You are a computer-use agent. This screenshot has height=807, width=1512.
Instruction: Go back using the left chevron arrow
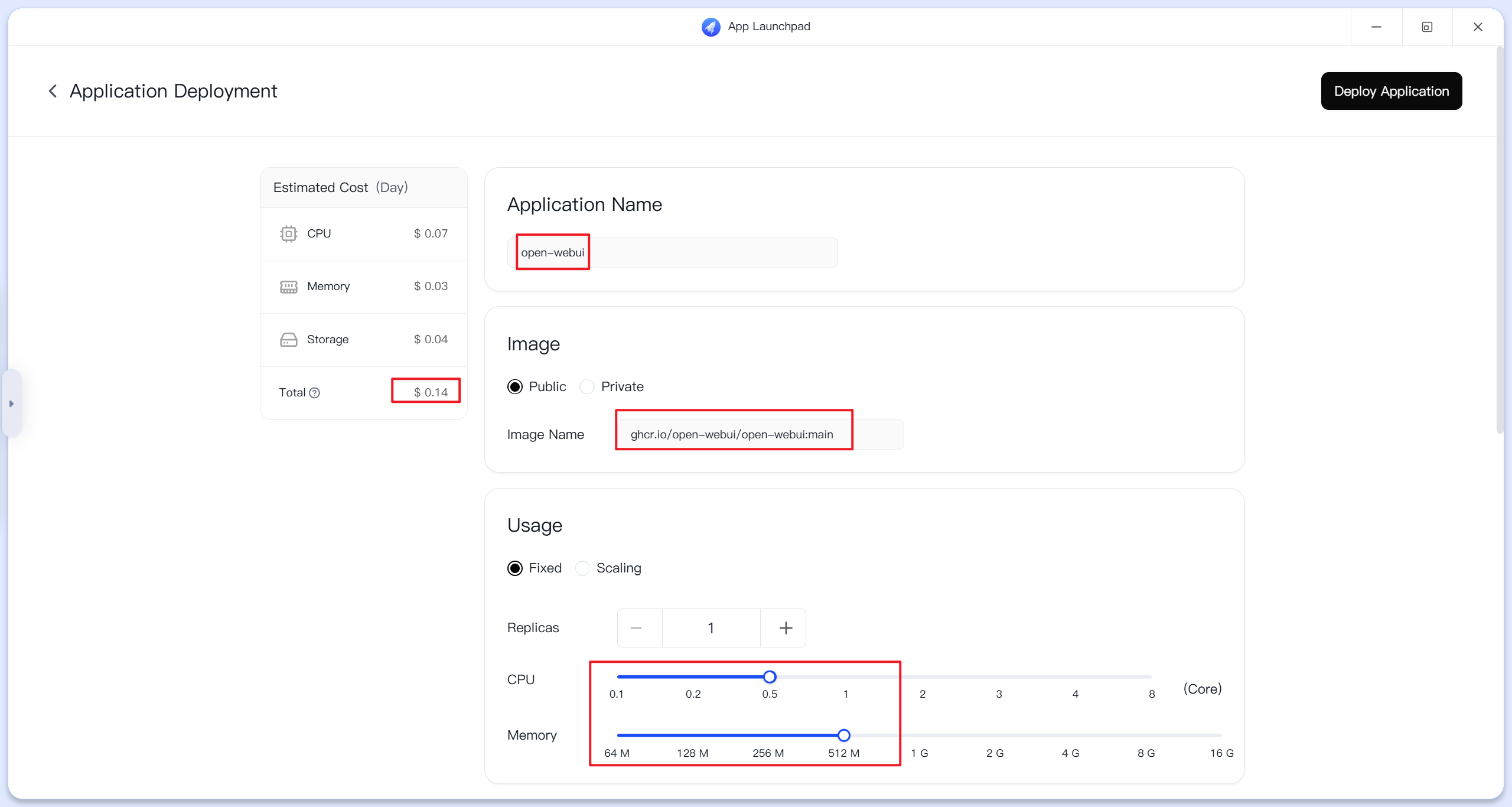pyautogui.click(x=53, y=91)
